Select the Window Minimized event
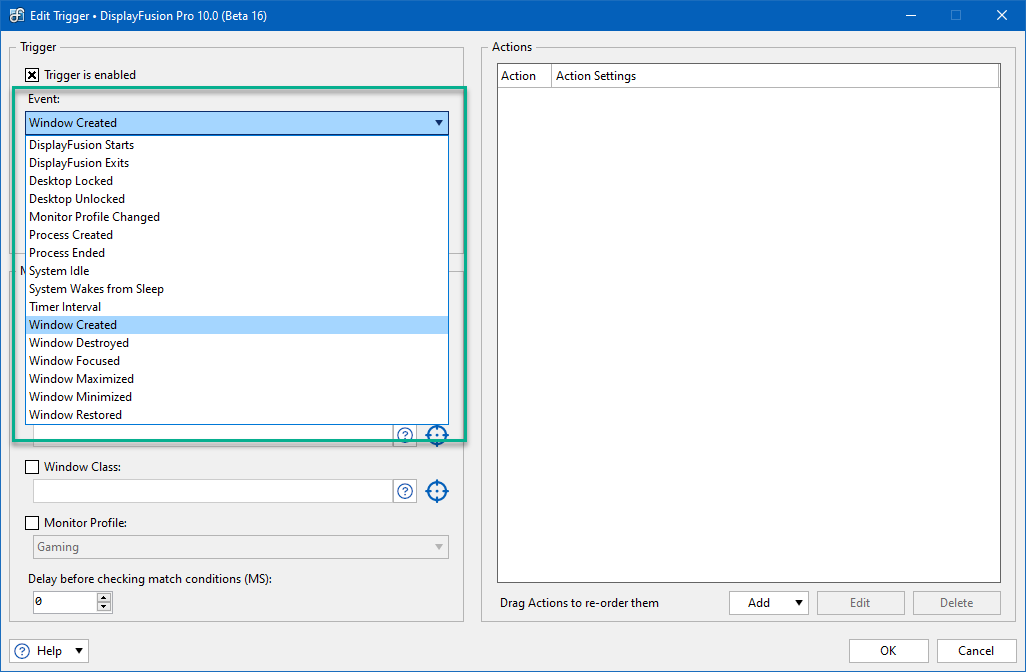Screen dimensions: 1026x672 pos(237,397)
